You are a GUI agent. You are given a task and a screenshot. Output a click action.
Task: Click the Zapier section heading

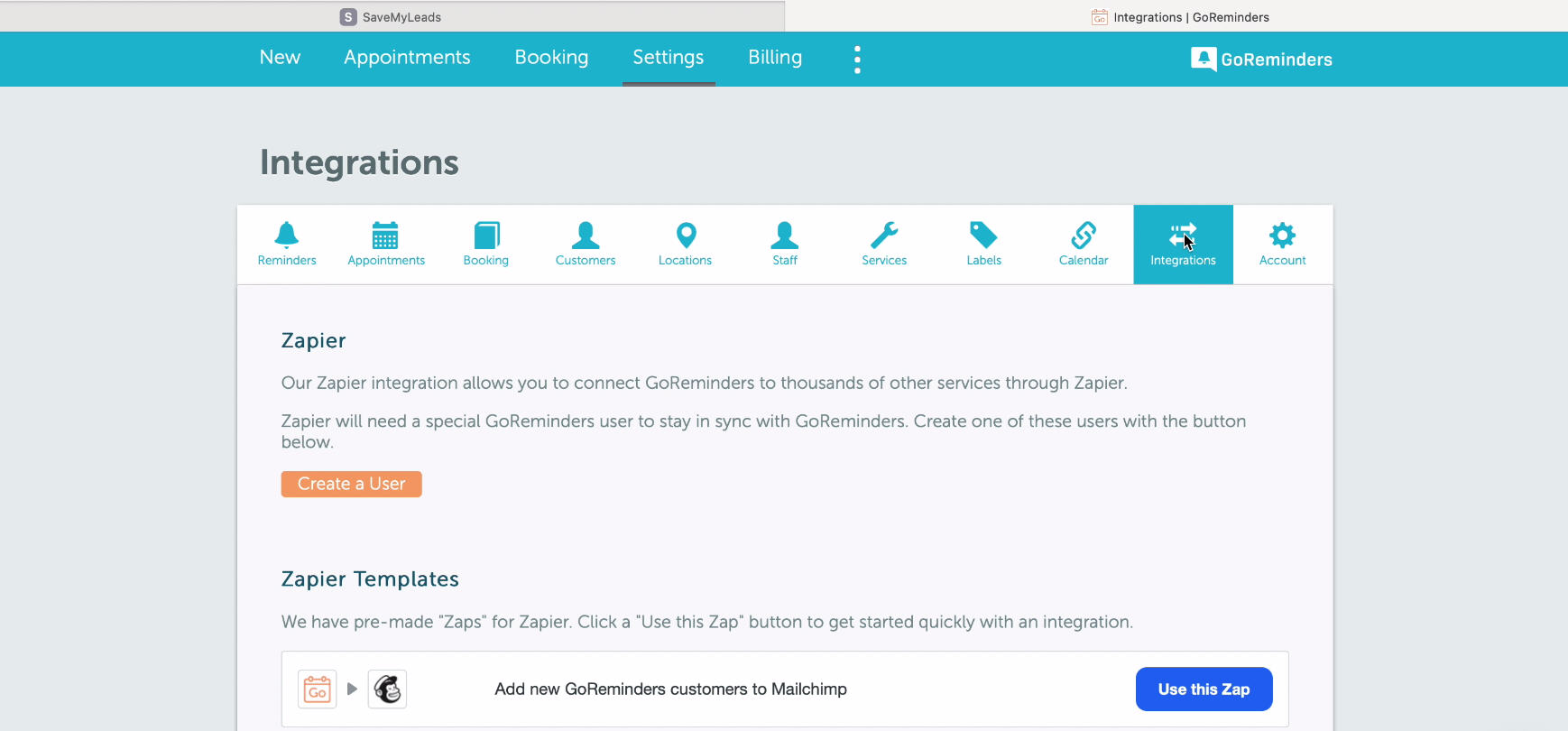pyautogui.click(x=314, y=341)
